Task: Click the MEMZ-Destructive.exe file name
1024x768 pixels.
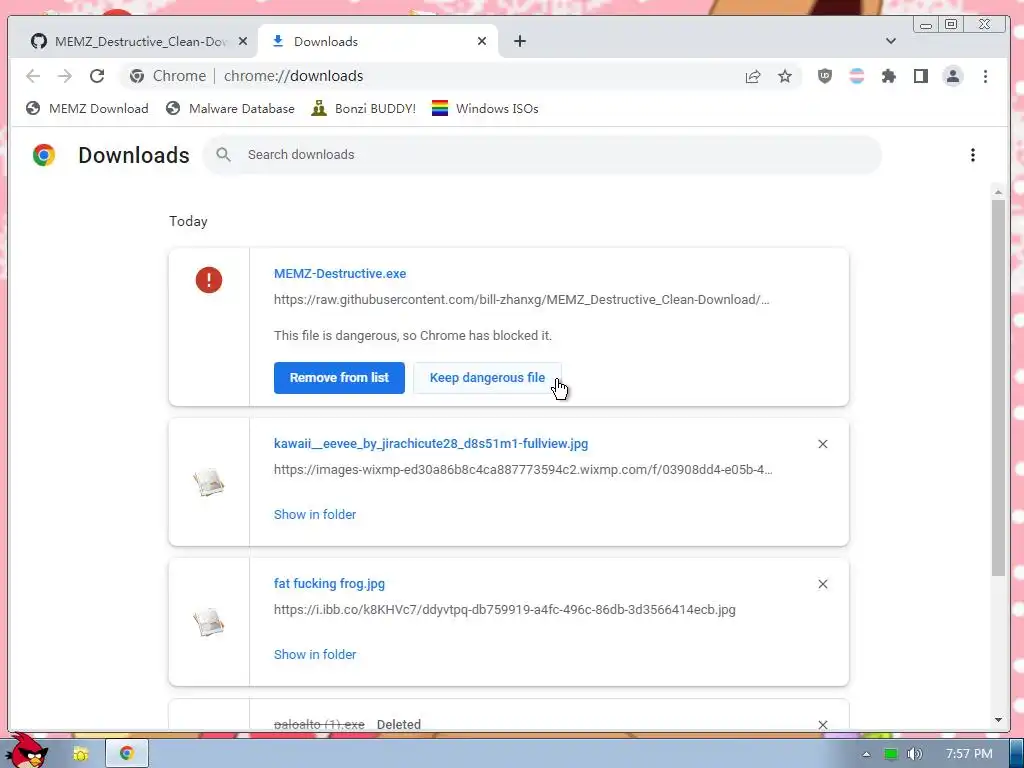Action: [x=340, y=274]
